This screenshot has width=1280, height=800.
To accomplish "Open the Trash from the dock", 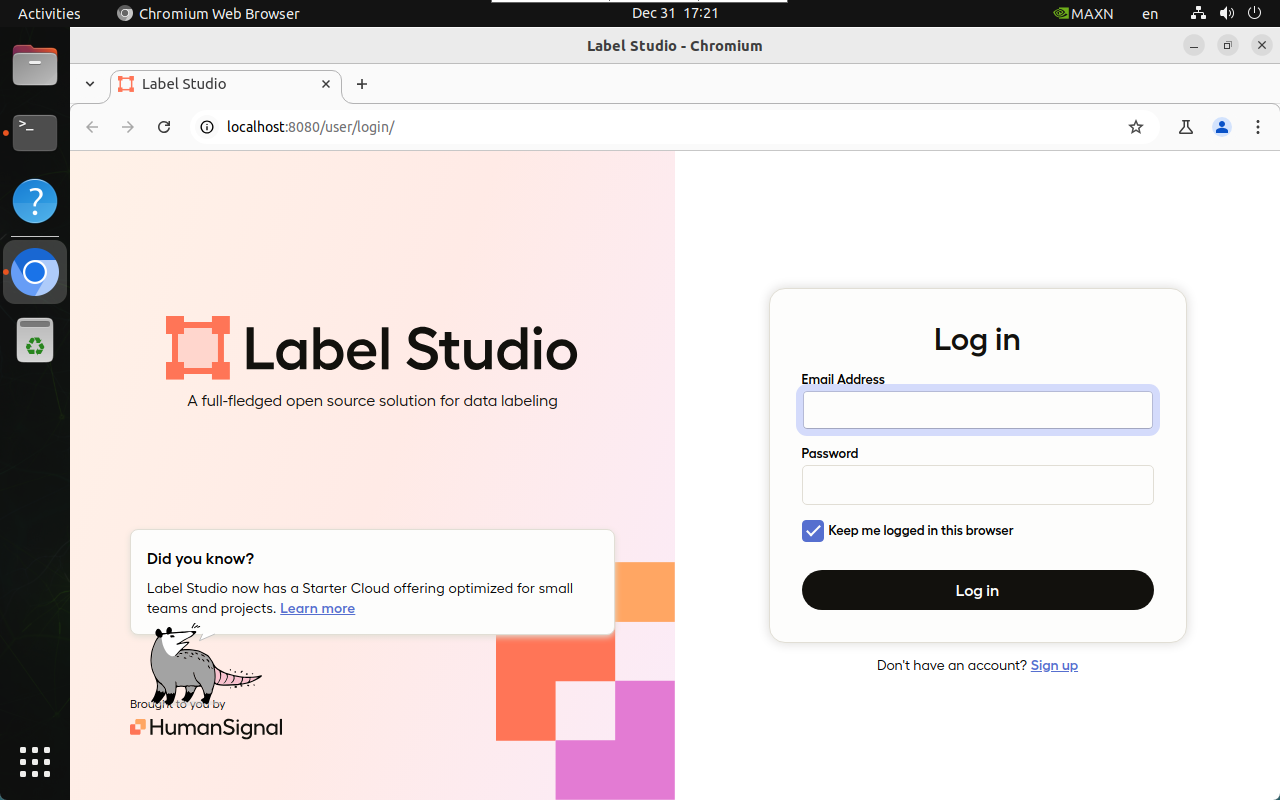I will tap(35, 341).
